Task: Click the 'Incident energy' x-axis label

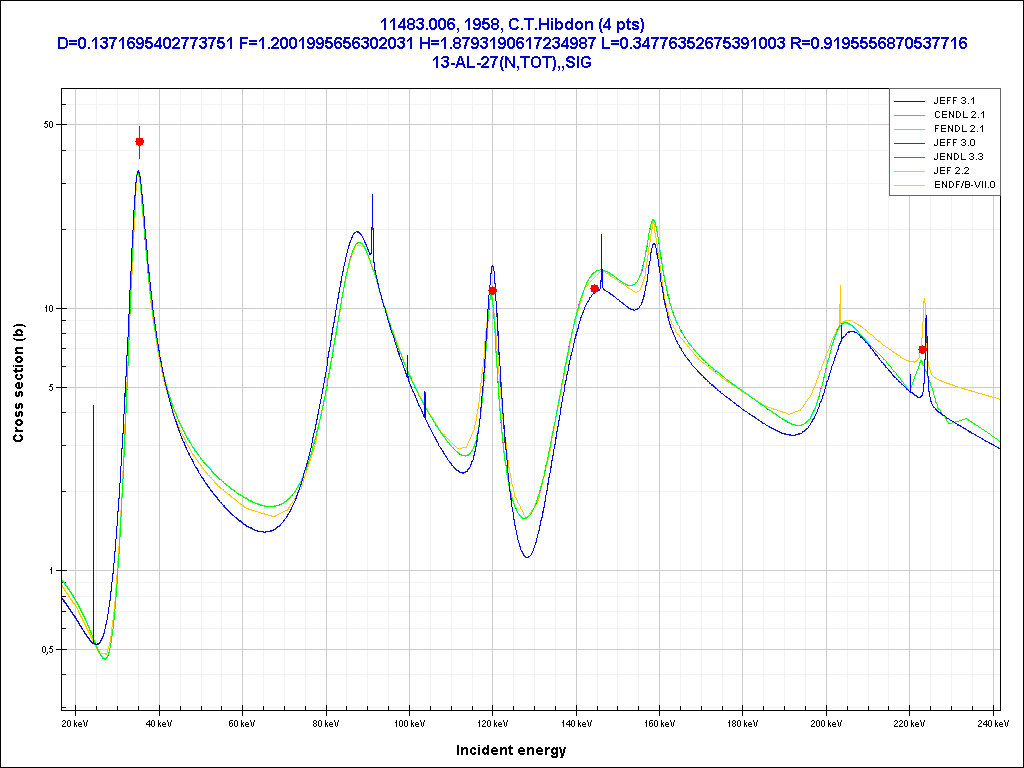Action: coord(511,750)
